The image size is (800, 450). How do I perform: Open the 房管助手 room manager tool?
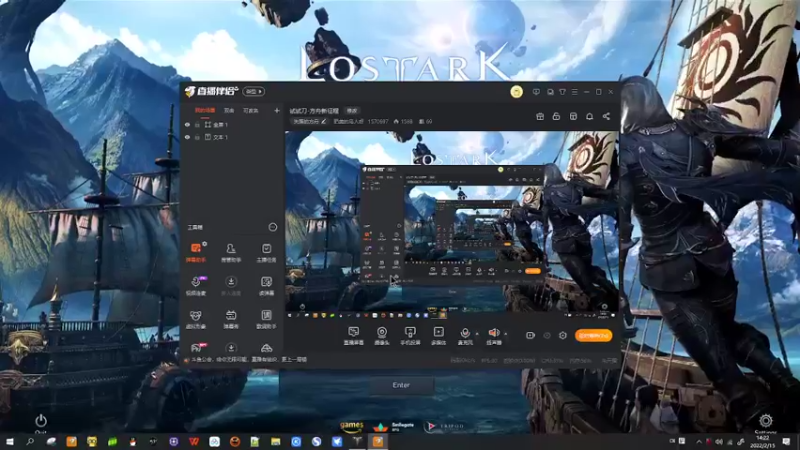coord(231,253)
